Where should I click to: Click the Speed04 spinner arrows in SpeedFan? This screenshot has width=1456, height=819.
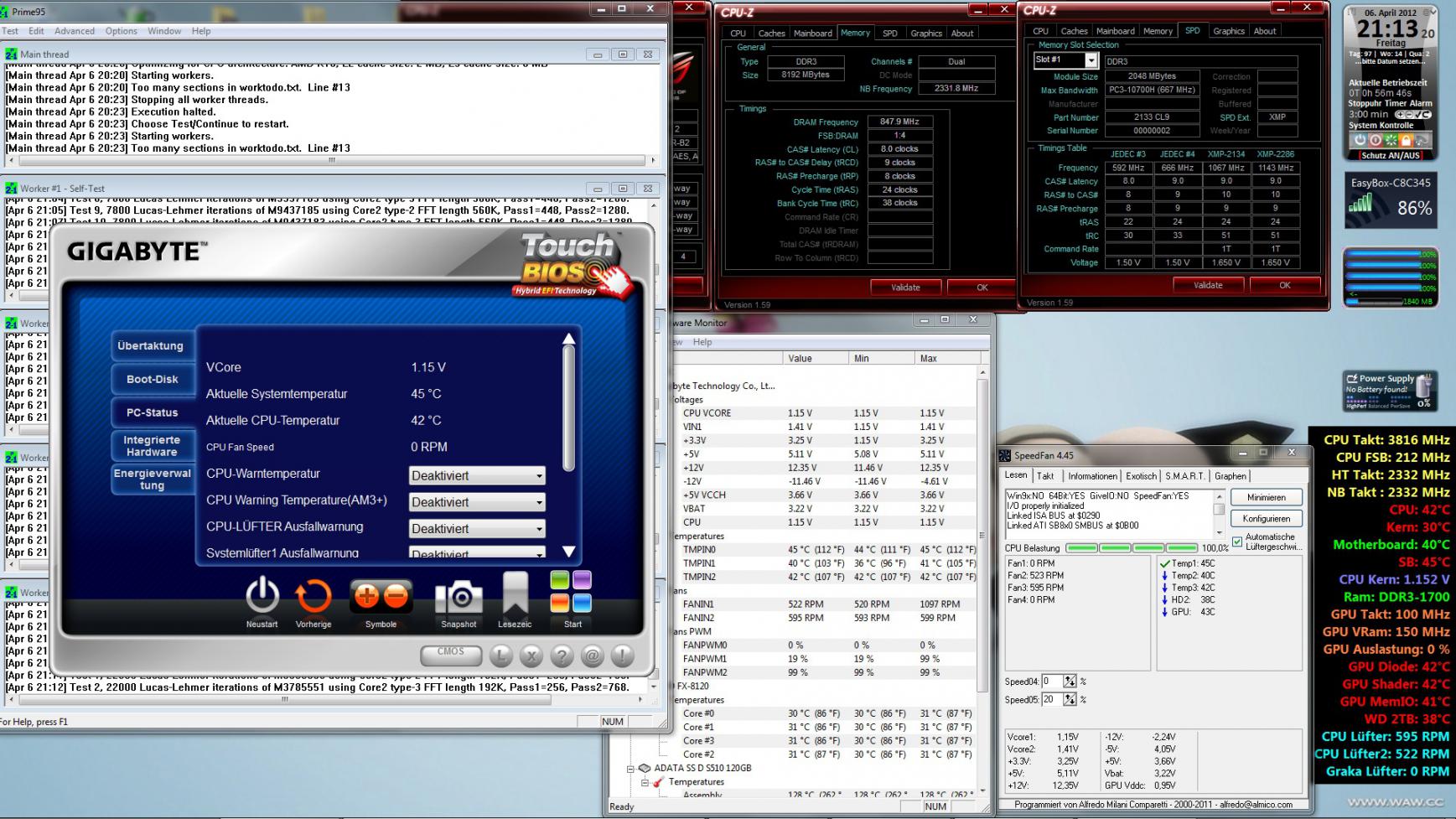click(1070, 682)
